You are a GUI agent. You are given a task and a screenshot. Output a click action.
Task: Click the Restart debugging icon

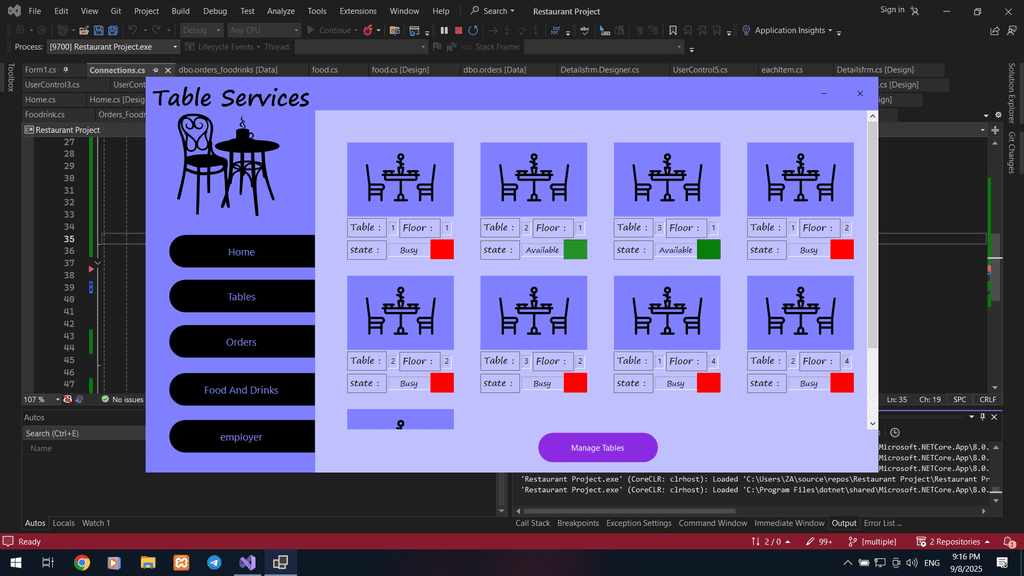pyautogui.click(x=473, y=31)
